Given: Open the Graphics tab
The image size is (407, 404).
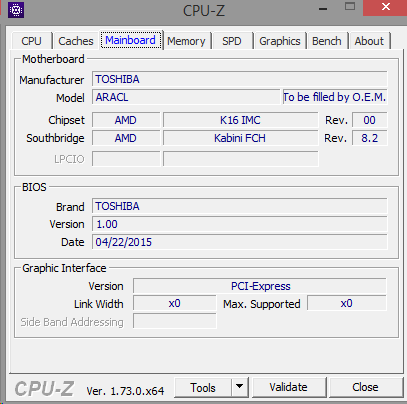Looking at the screenshot, I should click(280, 41).
